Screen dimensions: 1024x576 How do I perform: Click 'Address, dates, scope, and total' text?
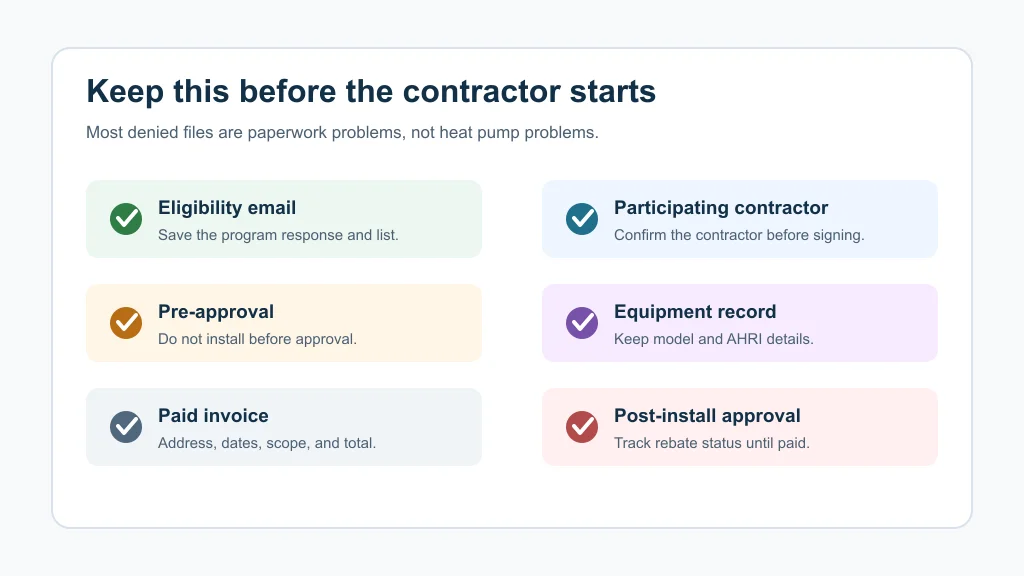point(267,443)
